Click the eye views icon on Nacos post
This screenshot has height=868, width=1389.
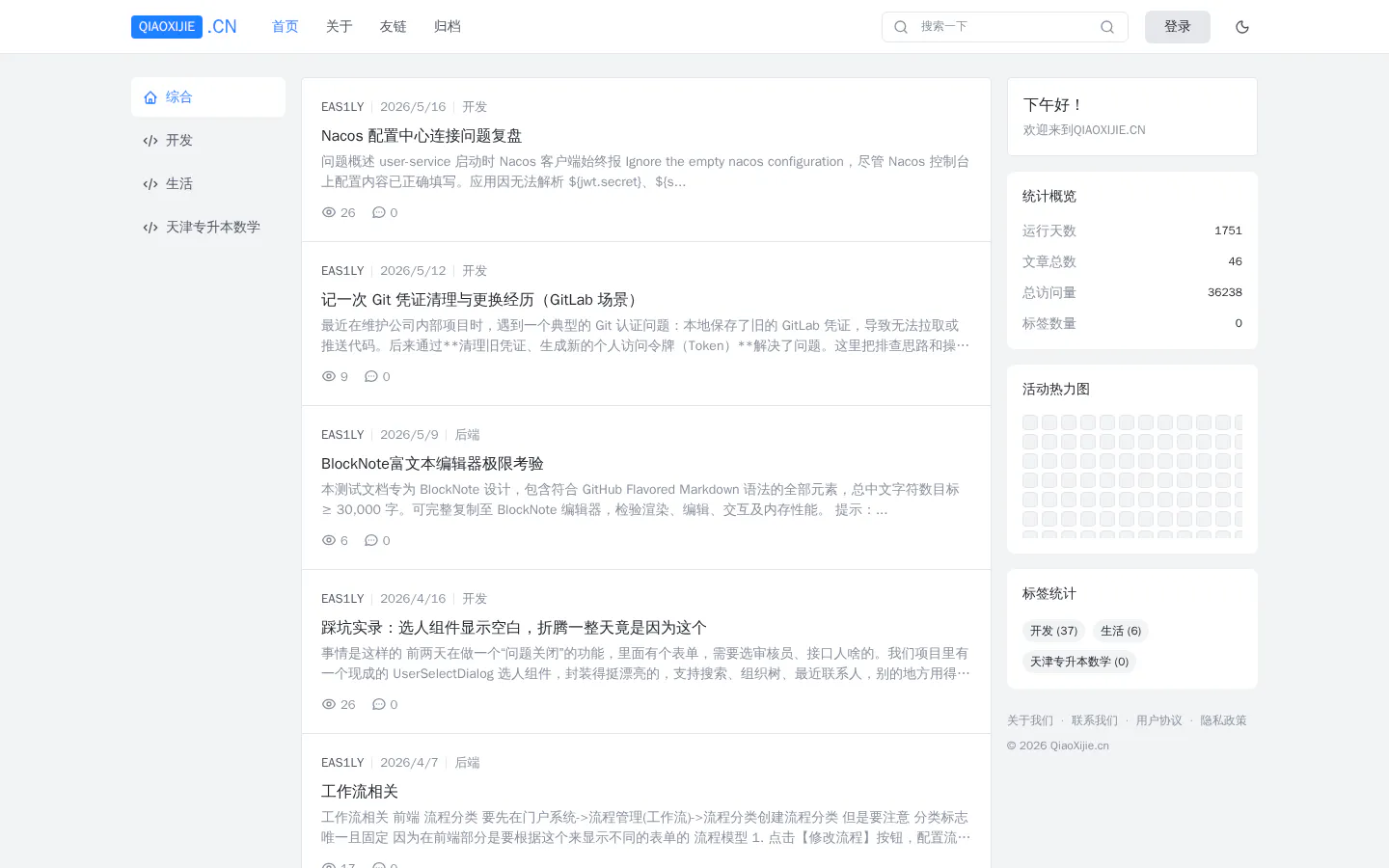329,212
